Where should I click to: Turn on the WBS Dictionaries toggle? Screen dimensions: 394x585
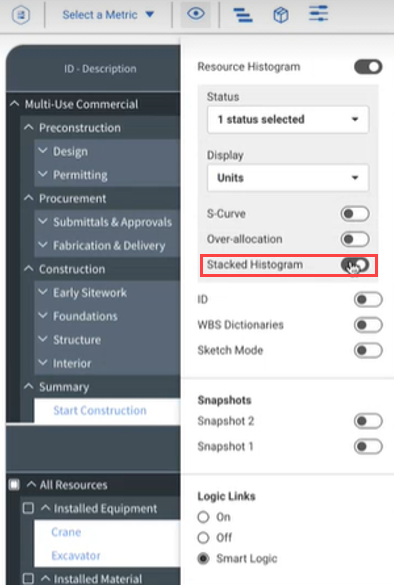click(368, 325)
